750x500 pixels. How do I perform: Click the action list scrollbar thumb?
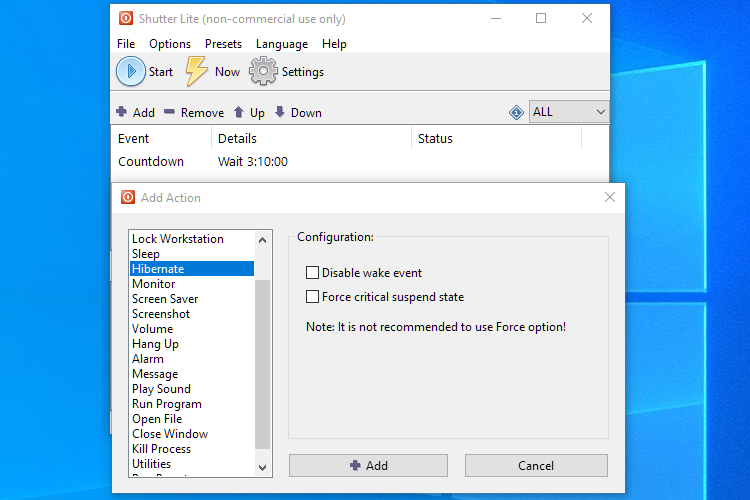click(x=262, y=364)
